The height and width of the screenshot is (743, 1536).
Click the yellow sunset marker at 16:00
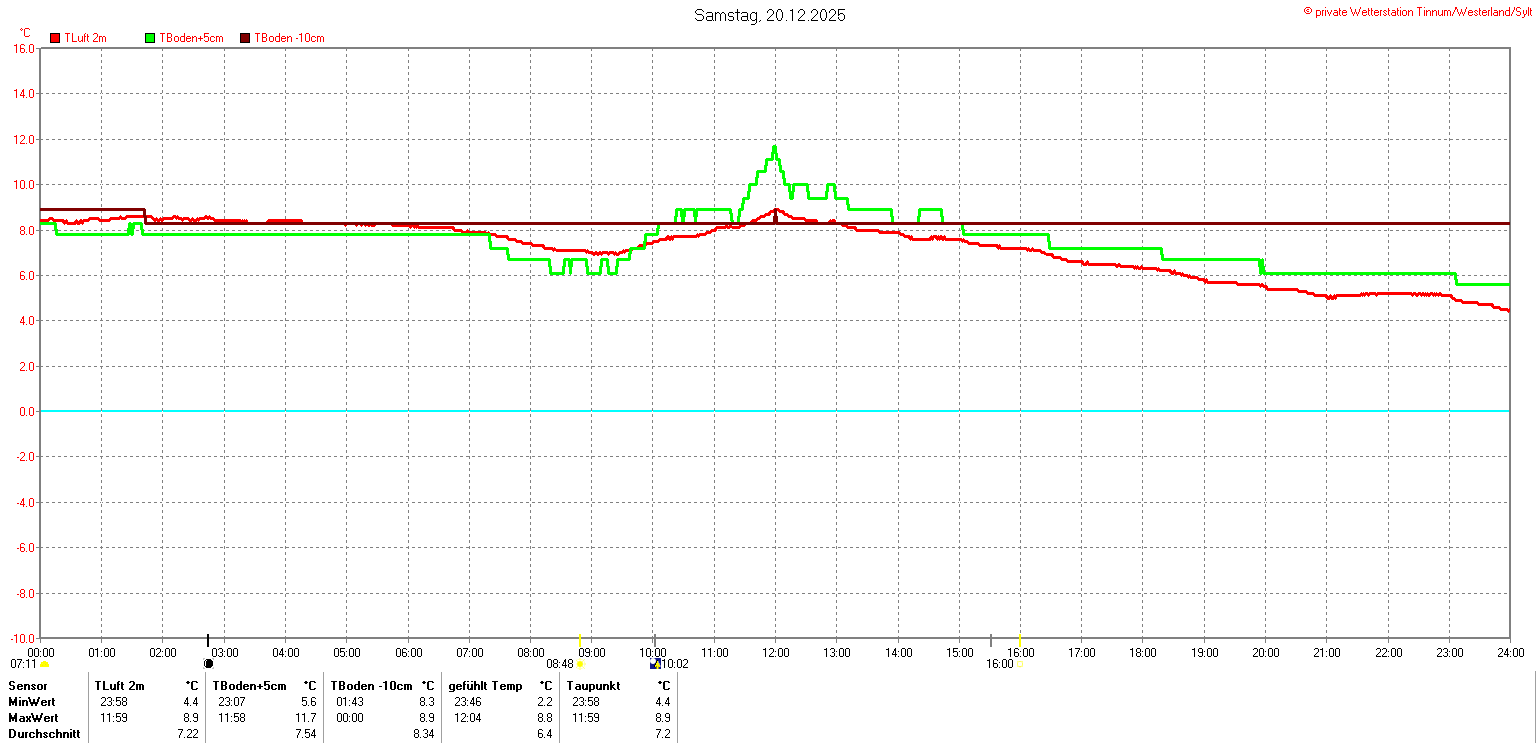pyautogui.click(x=1020, y=663)
